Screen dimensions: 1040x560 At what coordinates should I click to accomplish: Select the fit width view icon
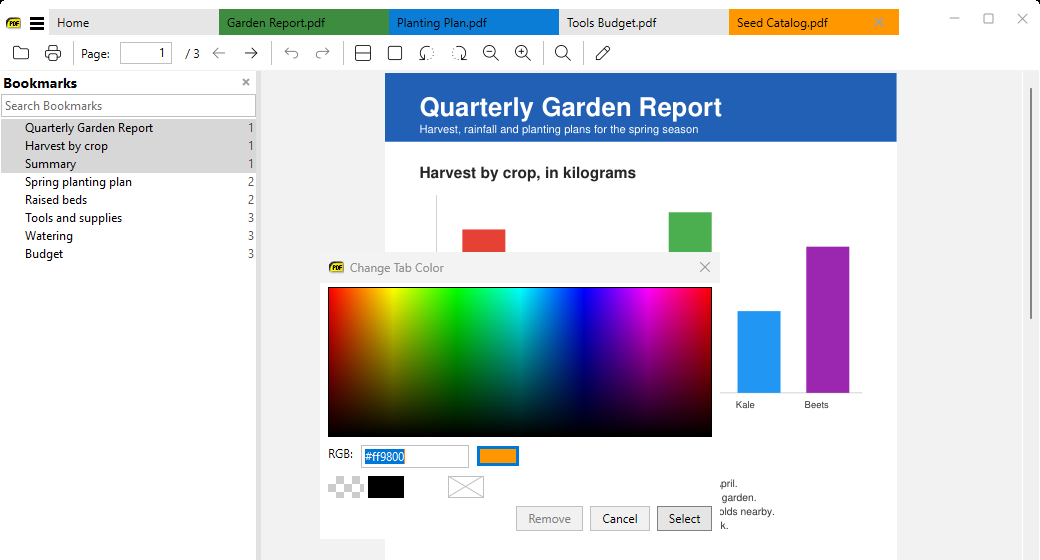(x=363, y=53)
